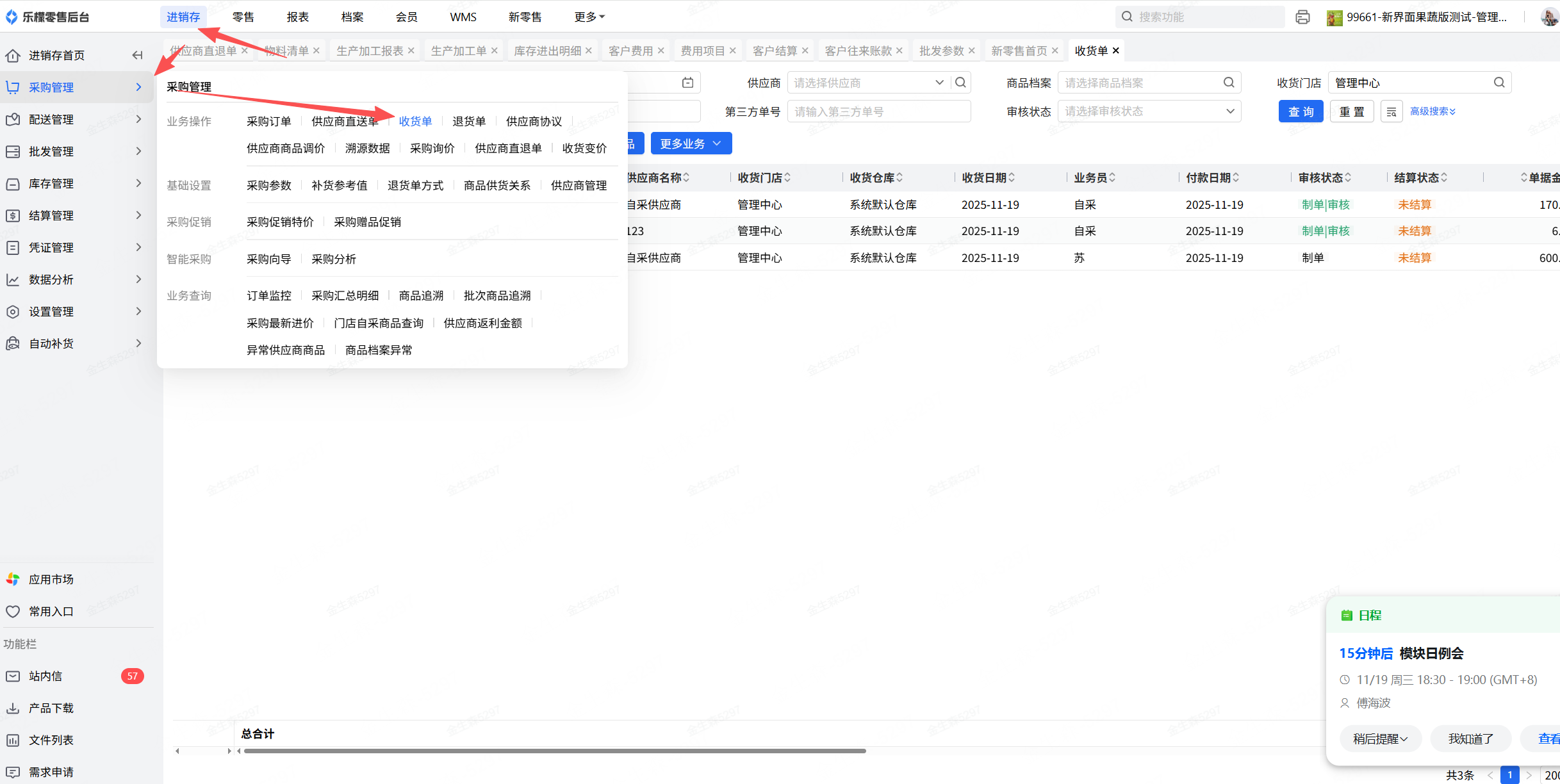Open the calendar date picker icon
The height and width of the screenshot is (784, 1560).
pyautogui.click(x=687, y=83)
